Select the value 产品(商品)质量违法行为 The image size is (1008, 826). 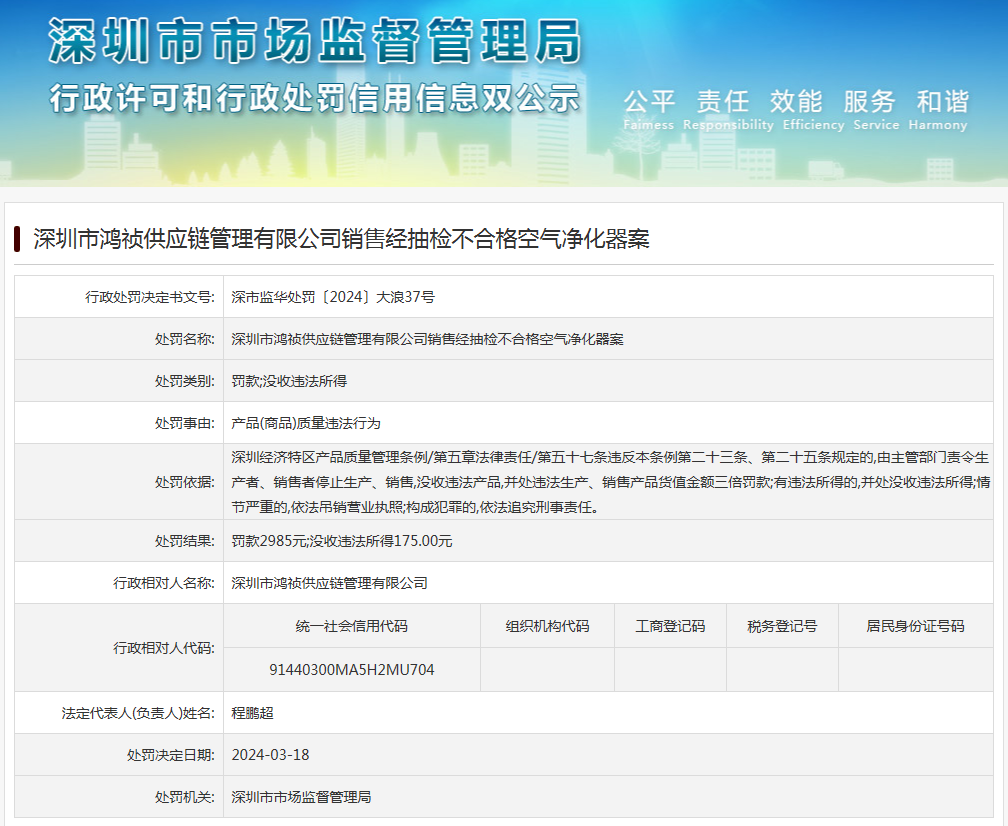coord(306,424)
